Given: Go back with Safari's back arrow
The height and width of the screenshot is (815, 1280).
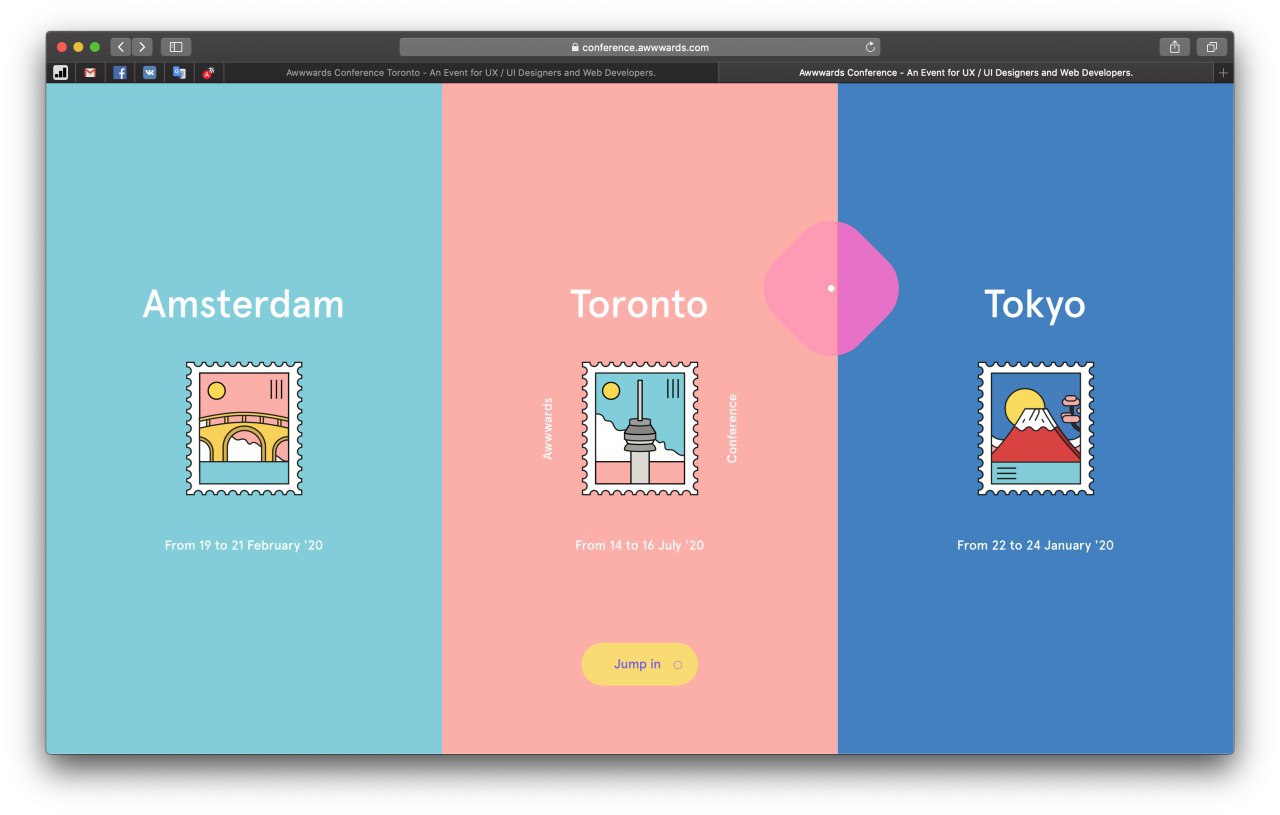Looking at the screenshot, I should pos(121,47).
